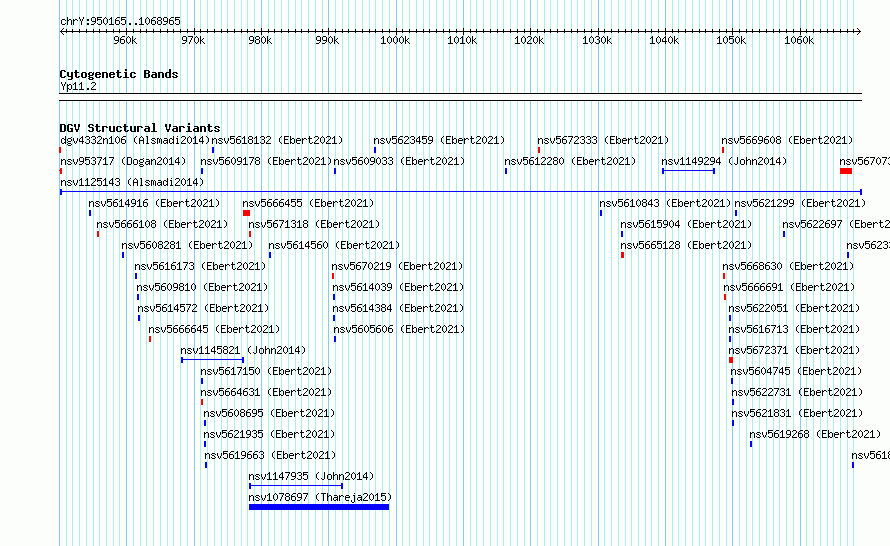Open nsv5609810 (Ebert2021) entry
Image resolution: width=890 pixels, height=546 pixels.
pos(202,287)
